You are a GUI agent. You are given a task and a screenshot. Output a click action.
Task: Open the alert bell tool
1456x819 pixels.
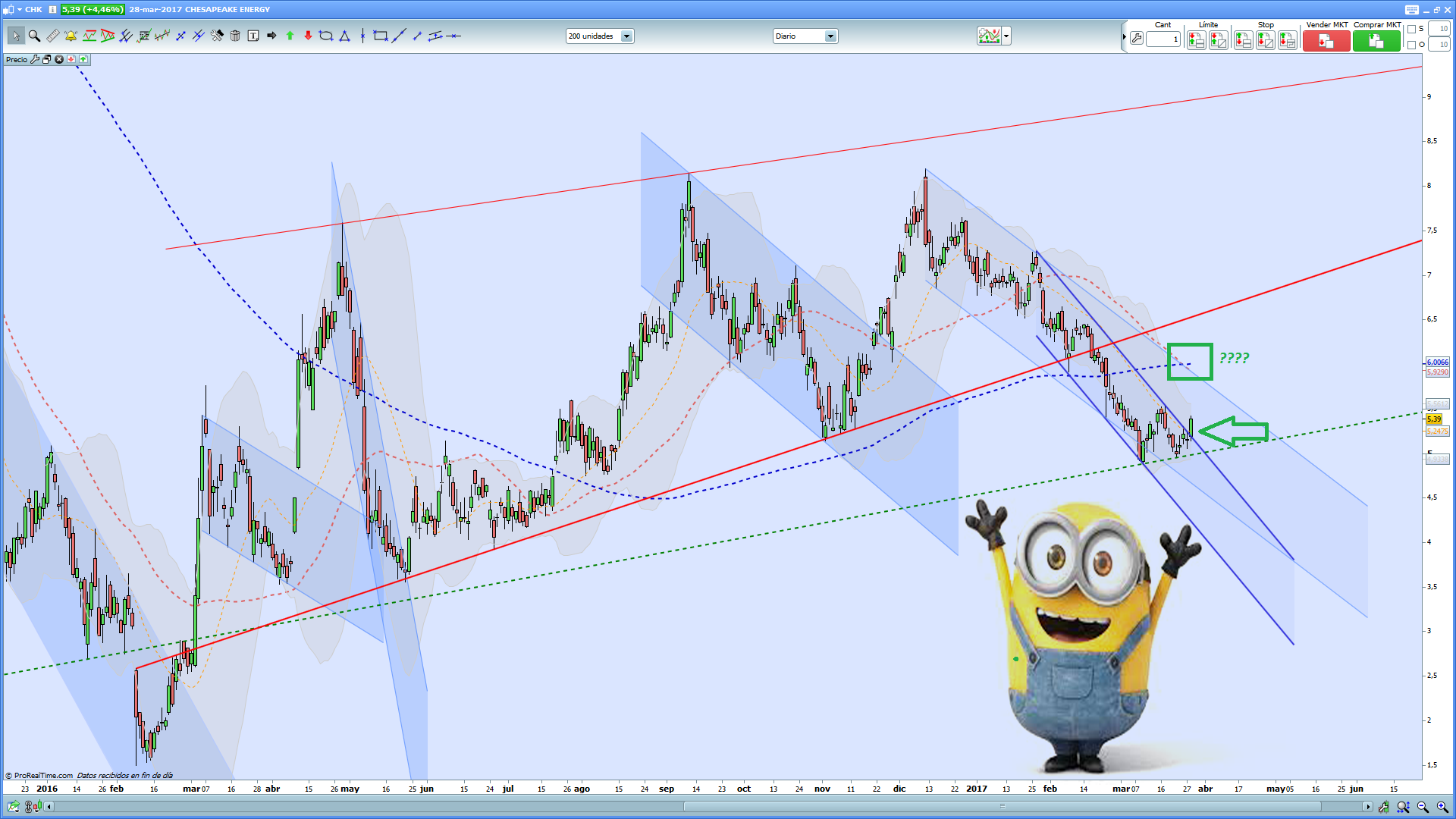(71, 36)
